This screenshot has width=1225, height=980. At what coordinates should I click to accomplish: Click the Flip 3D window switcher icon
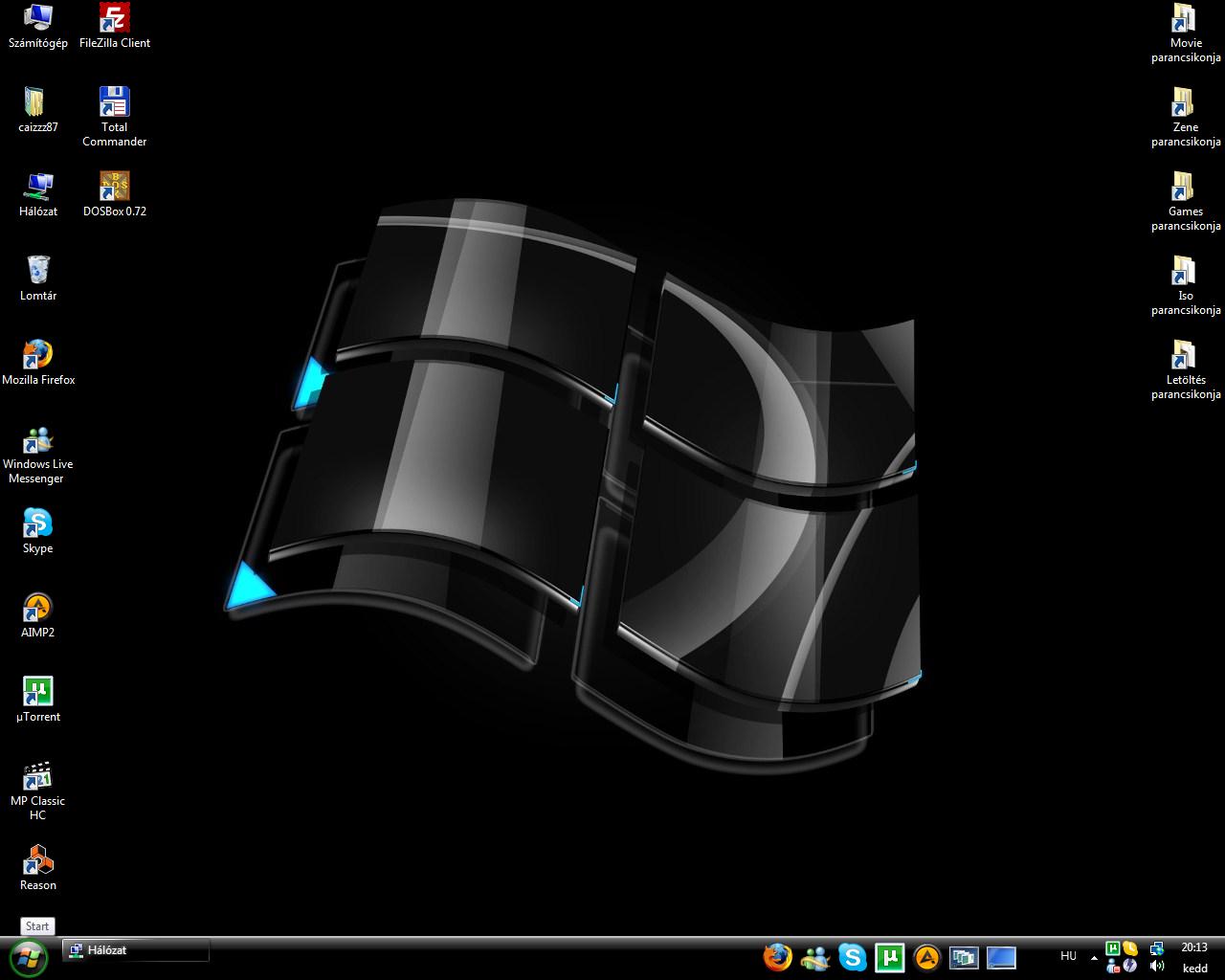[964, 957]
